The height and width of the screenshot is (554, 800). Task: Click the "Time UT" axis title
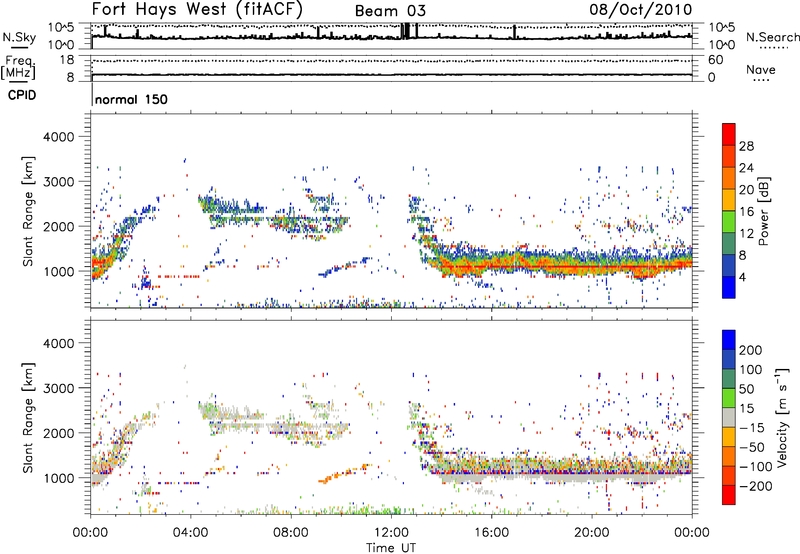[391, 548]
